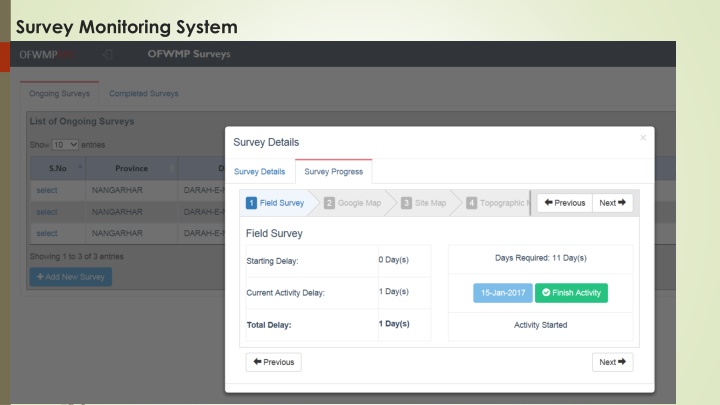720x405 pixels.
Task: Click the bottom Previous arrow button
Action: click(273, 362)
